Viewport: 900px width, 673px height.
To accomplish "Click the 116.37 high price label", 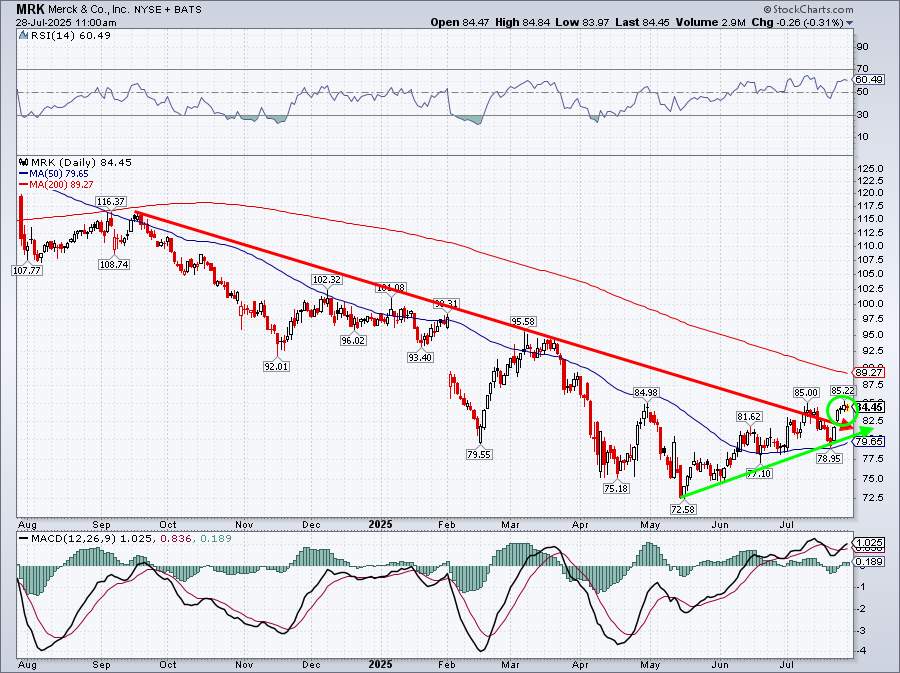I will pos(110,202).
